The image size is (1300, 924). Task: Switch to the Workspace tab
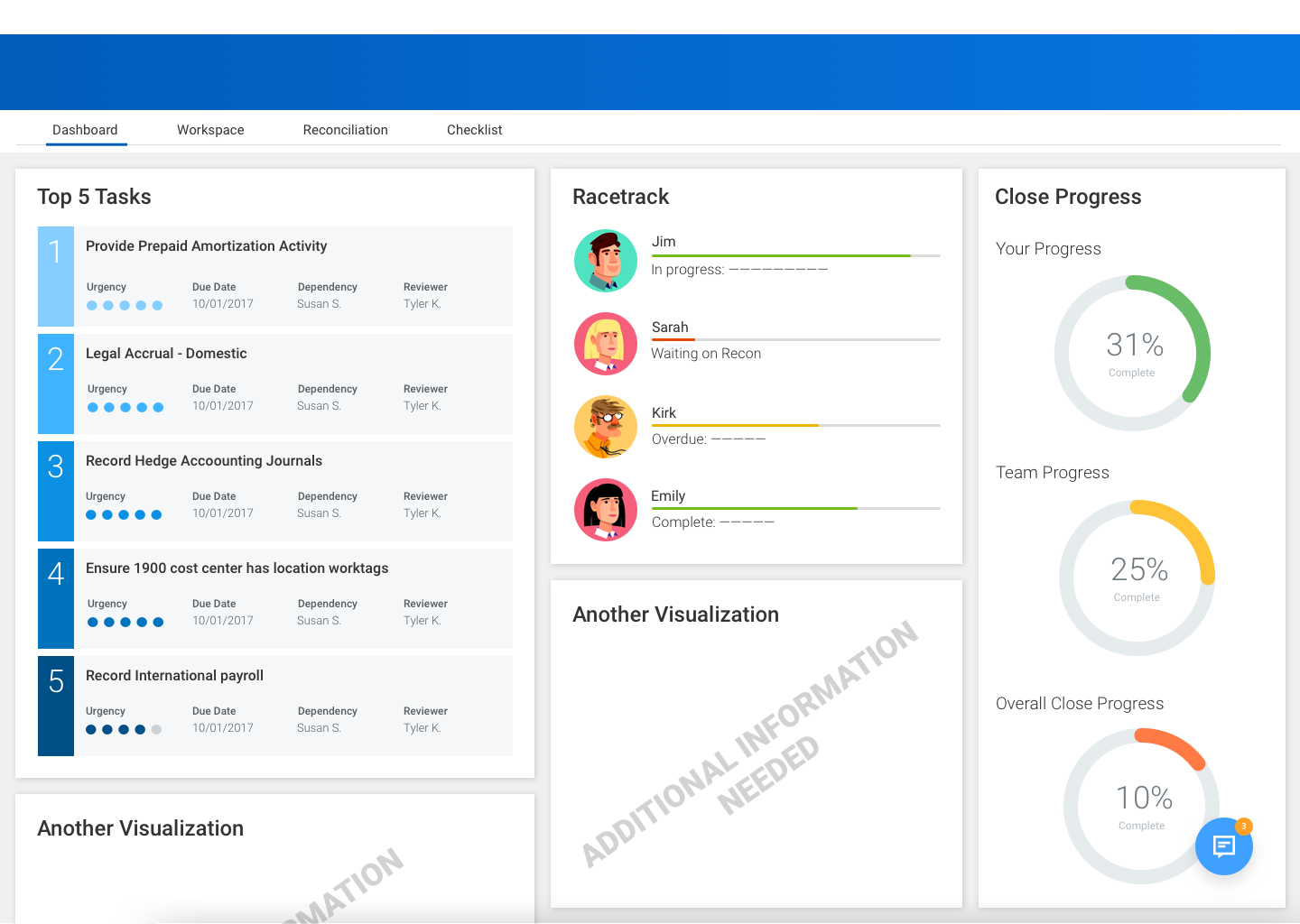pyautogui.click(x=210, y=130)
